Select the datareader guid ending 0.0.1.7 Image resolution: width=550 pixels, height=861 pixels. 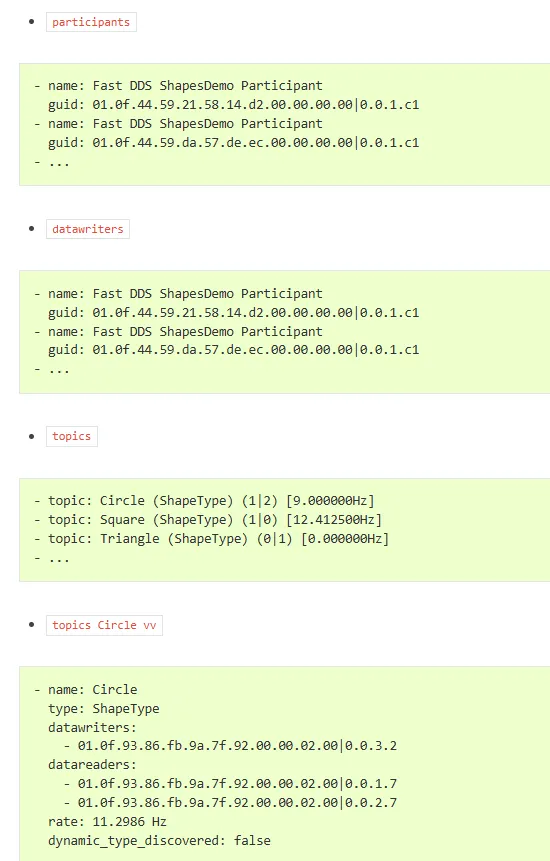(237, 784)
